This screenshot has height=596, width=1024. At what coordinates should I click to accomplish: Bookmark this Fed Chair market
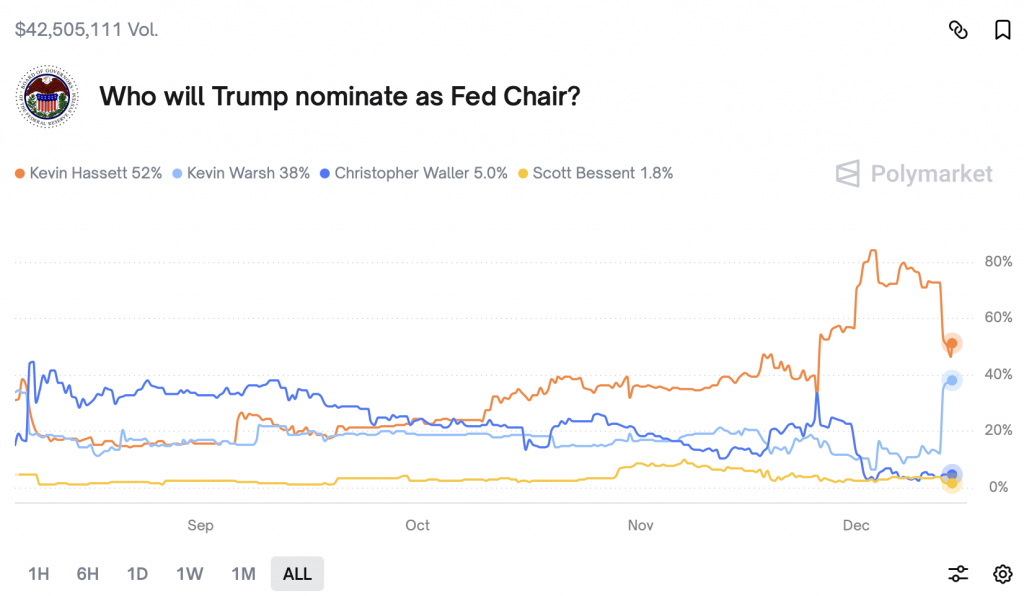[x=1002, y=30]
